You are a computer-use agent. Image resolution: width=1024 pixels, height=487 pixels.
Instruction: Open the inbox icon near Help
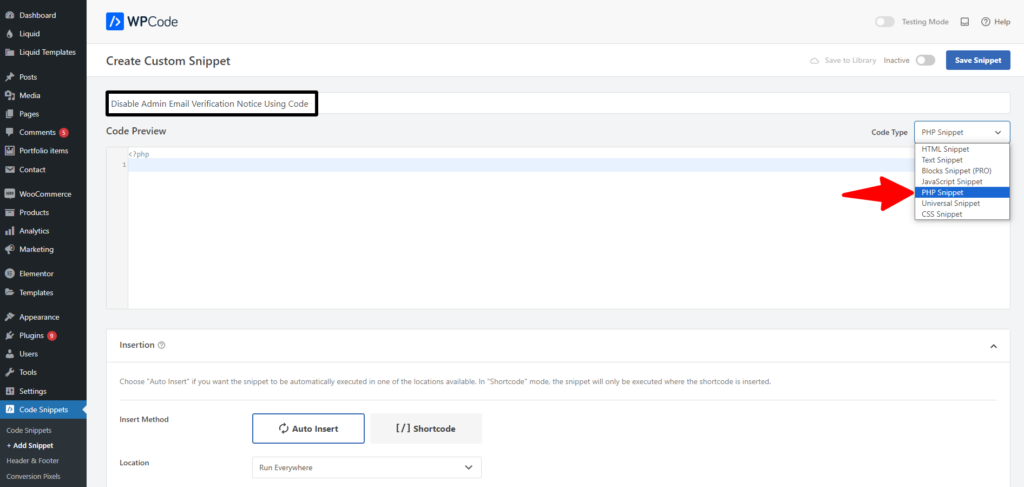point(965,22)
